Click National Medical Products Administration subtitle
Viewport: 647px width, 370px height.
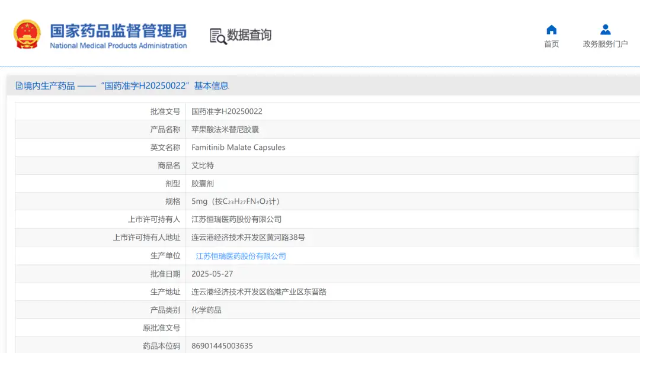point(118,46)
